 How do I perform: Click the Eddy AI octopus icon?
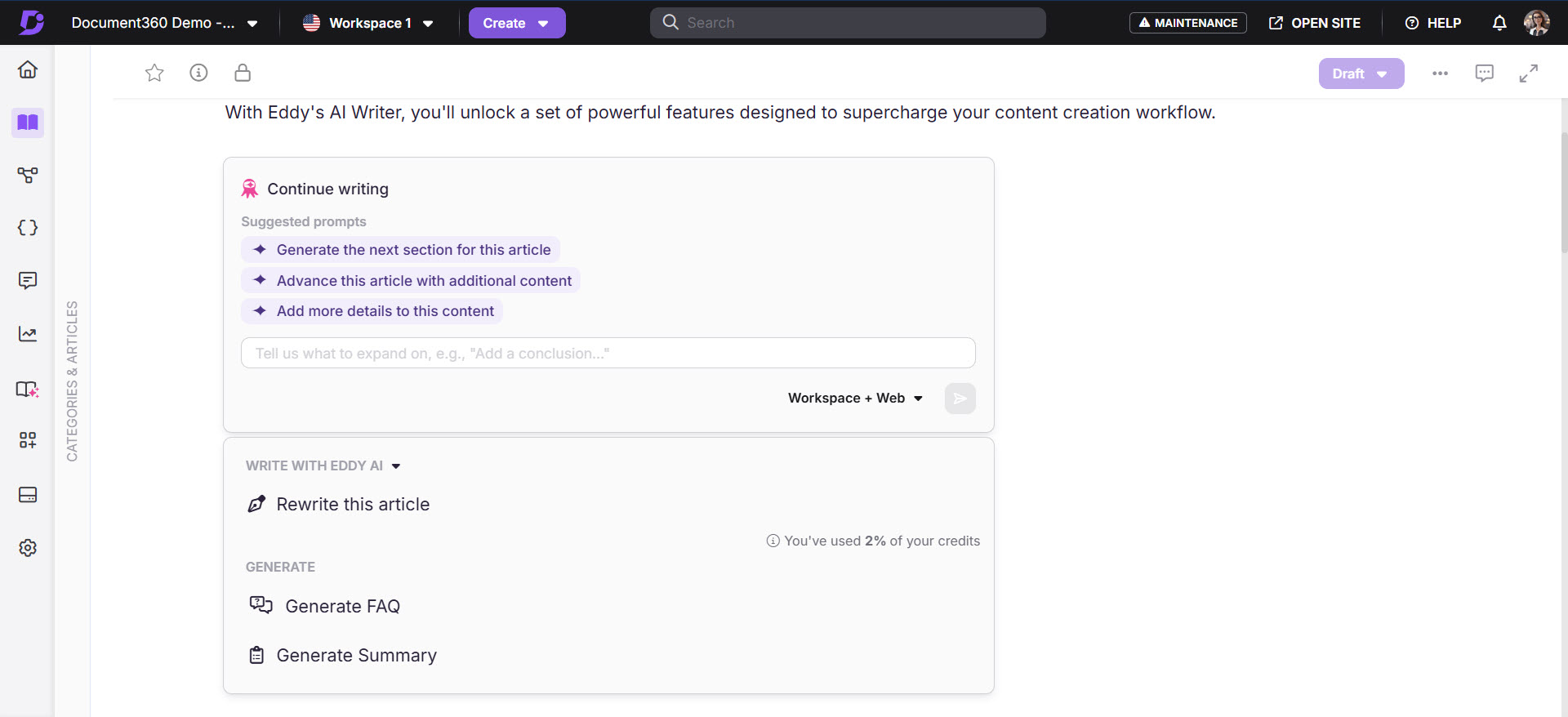(250, 189)
